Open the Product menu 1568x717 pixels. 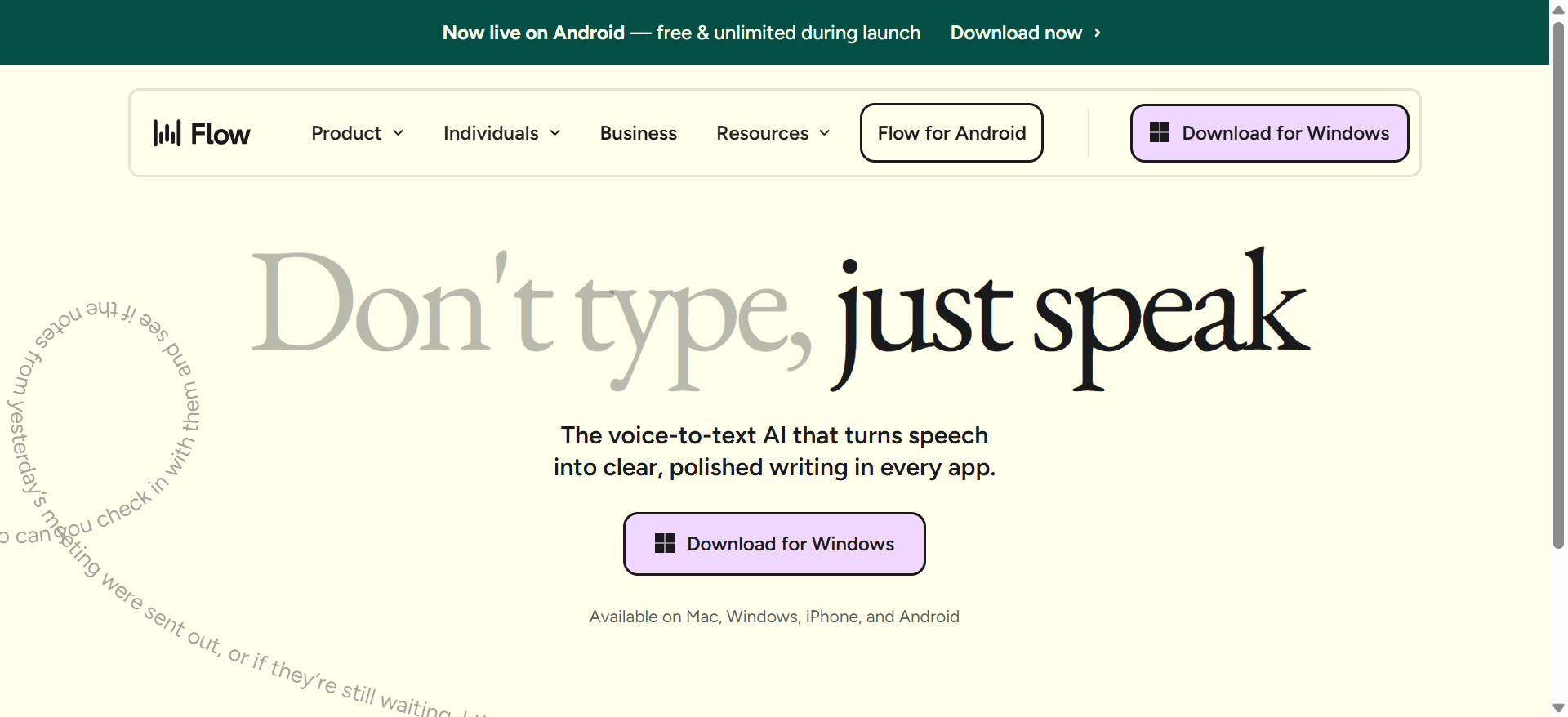[358, 133]
